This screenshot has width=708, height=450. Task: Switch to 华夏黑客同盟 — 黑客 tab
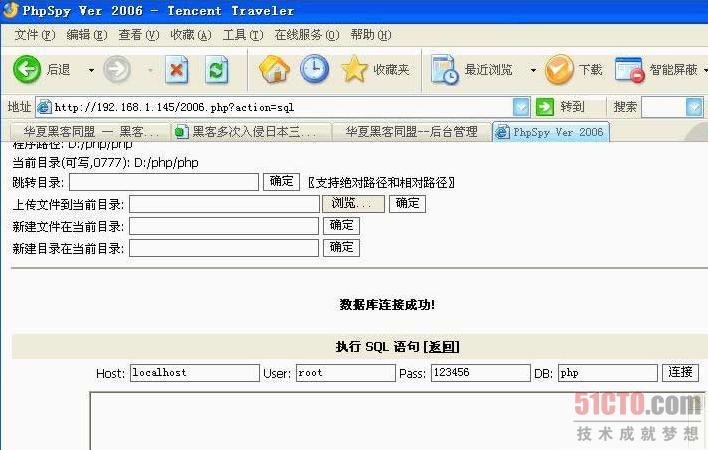pos(90,132)
